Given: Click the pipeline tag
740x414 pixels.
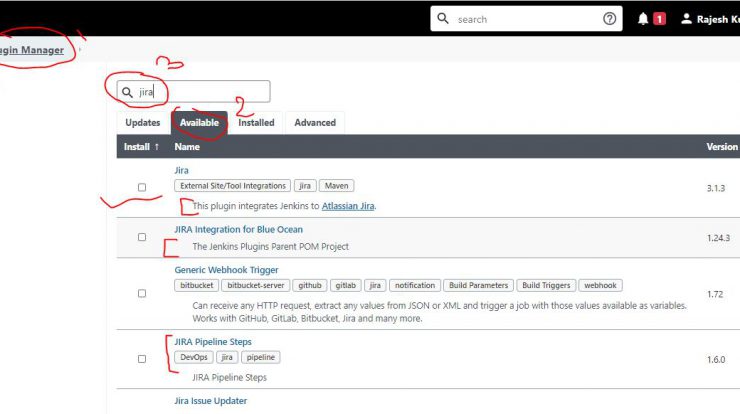Looking at the screenshot, I should coord(261,357).
